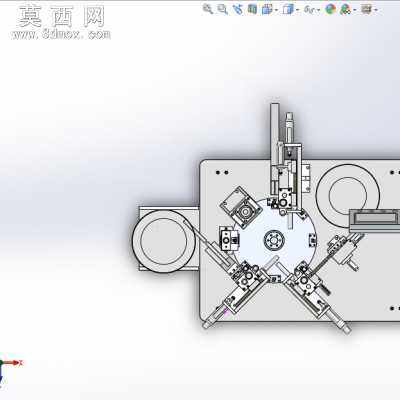Select the large reel disc left of the base plate
The height and width of the screenshot is (400, 400).
tap(164, 241)
